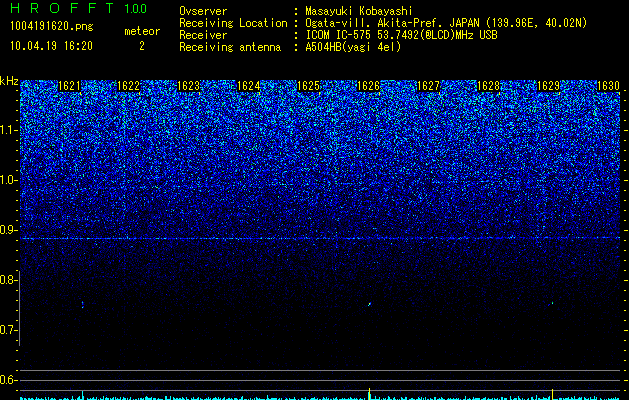Click the 1625 time marker
This screenshot has height=400, width=629.
(x=308, y=86)
